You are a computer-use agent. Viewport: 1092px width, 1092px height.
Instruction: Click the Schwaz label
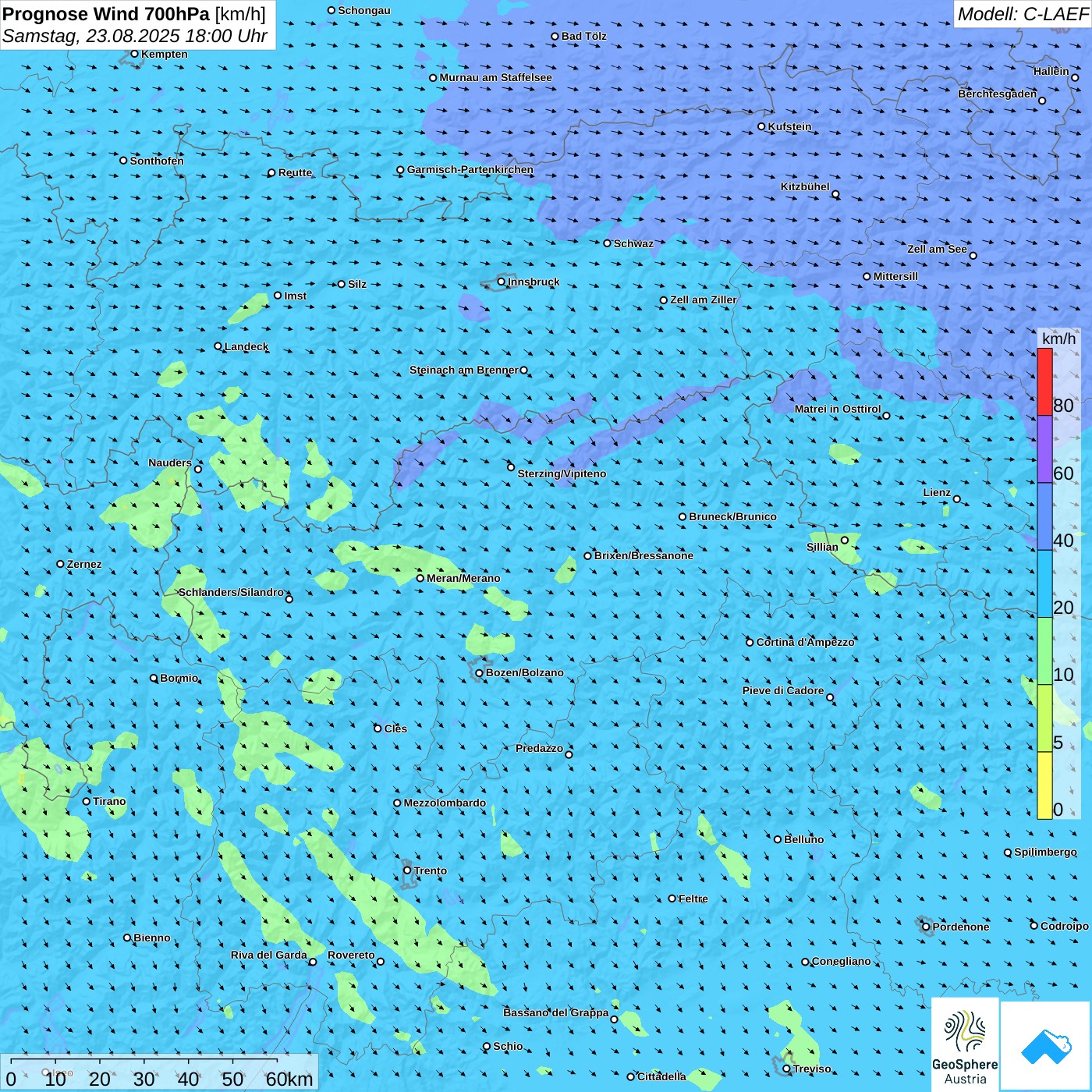633,243
